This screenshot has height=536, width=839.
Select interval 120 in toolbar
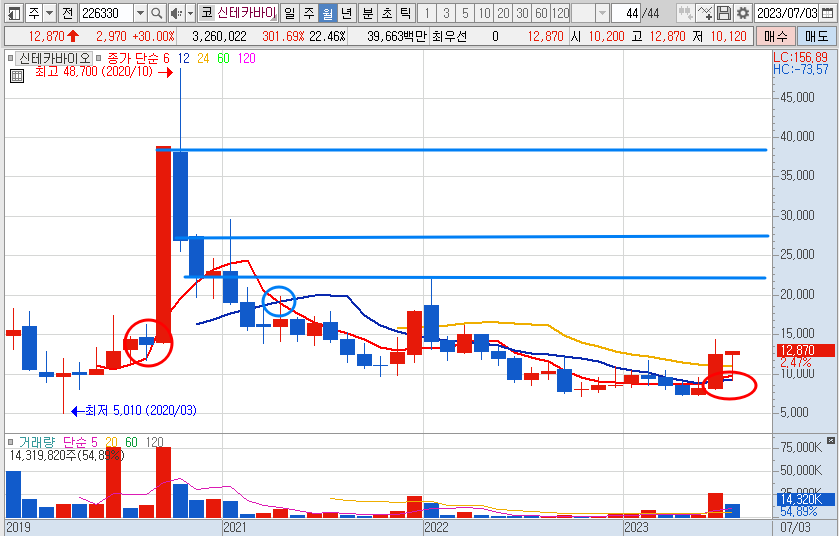560,13
